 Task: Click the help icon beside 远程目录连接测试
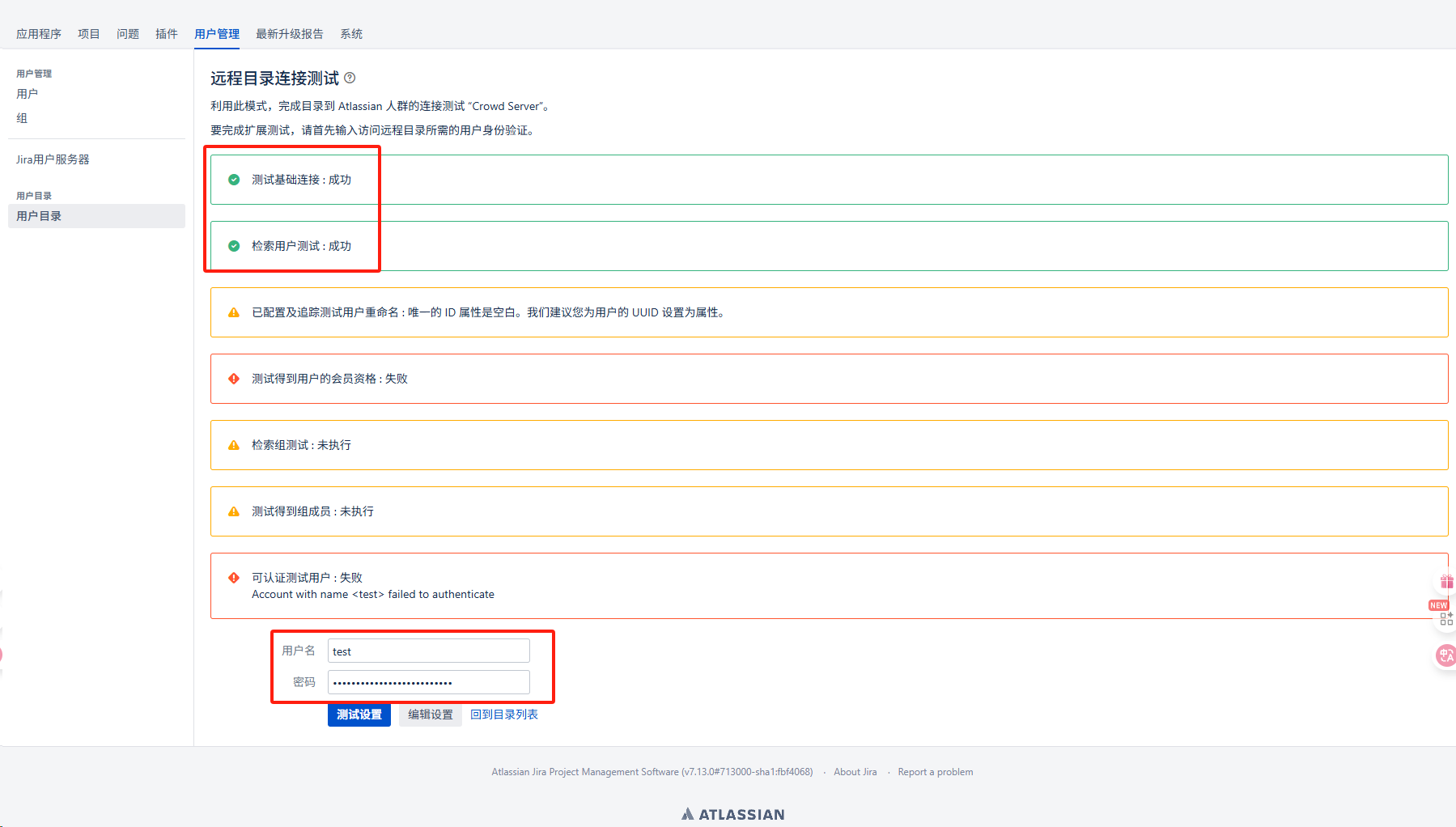click(x=350, y=78)
